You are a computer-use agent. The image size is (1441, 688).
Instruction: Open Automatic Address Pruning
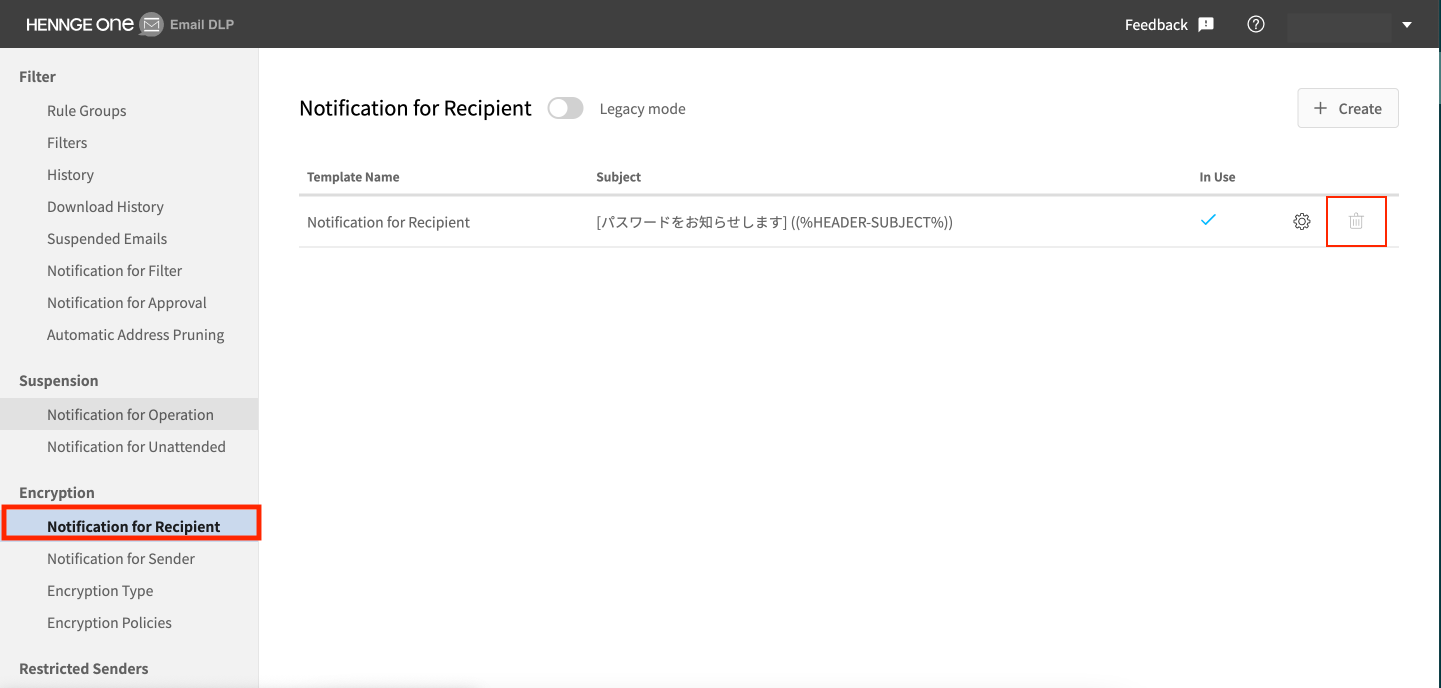[135, 334]
